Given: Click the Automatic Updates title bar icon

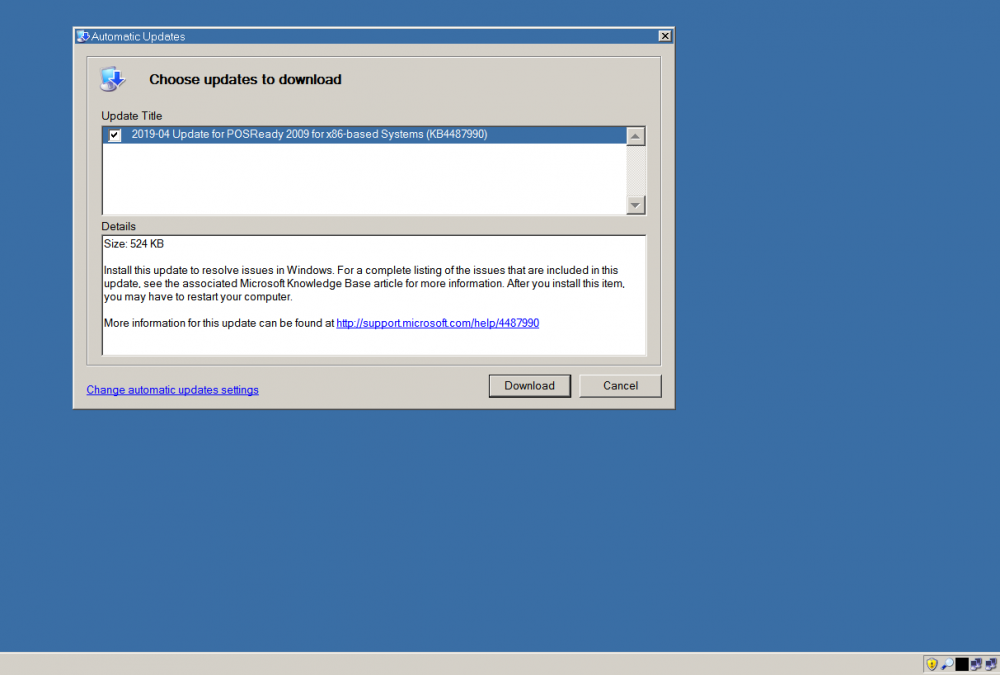Looking at the screenshot, I should click(83, 37).
